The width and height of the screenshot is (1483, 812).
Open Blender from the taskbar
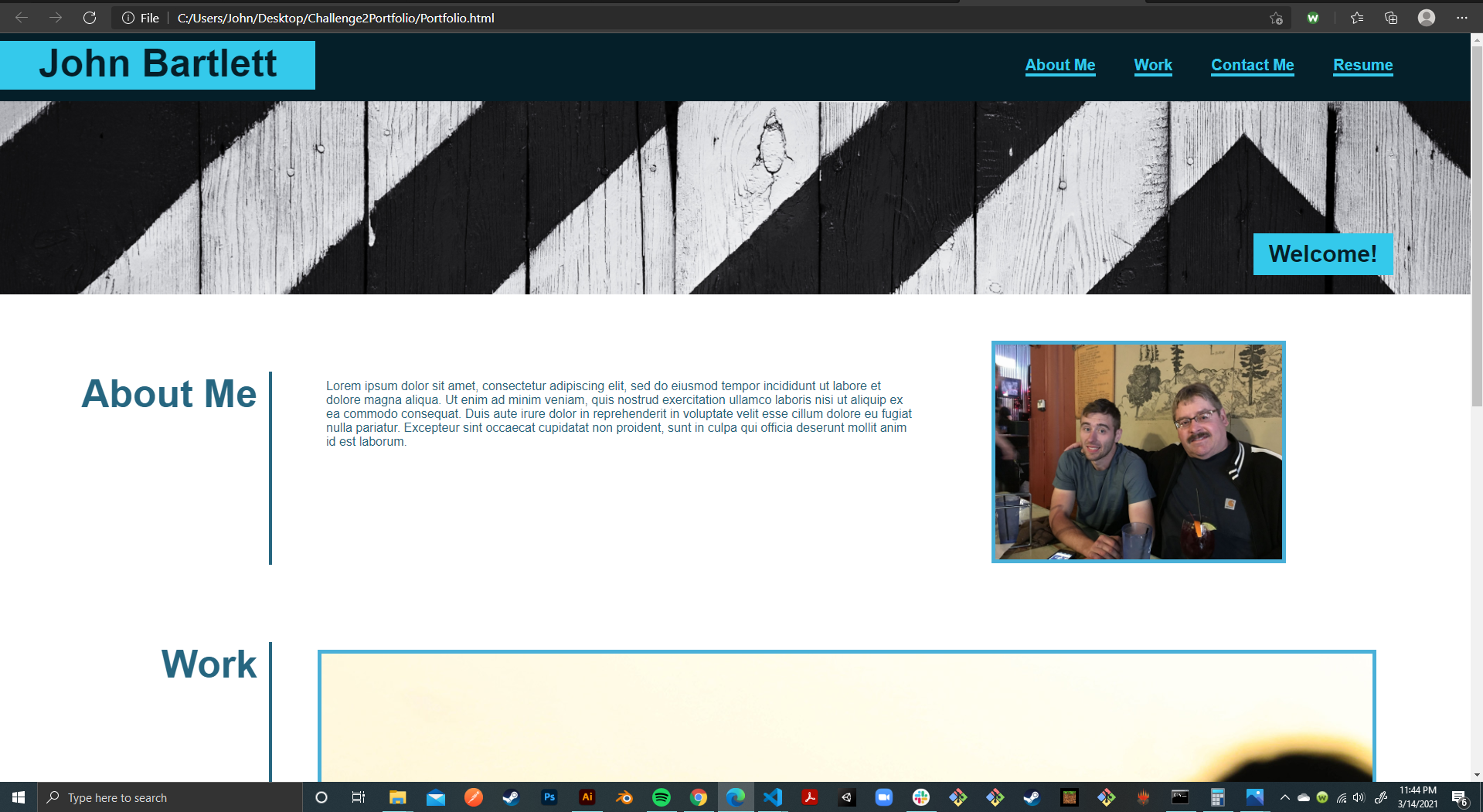(624, 797)
